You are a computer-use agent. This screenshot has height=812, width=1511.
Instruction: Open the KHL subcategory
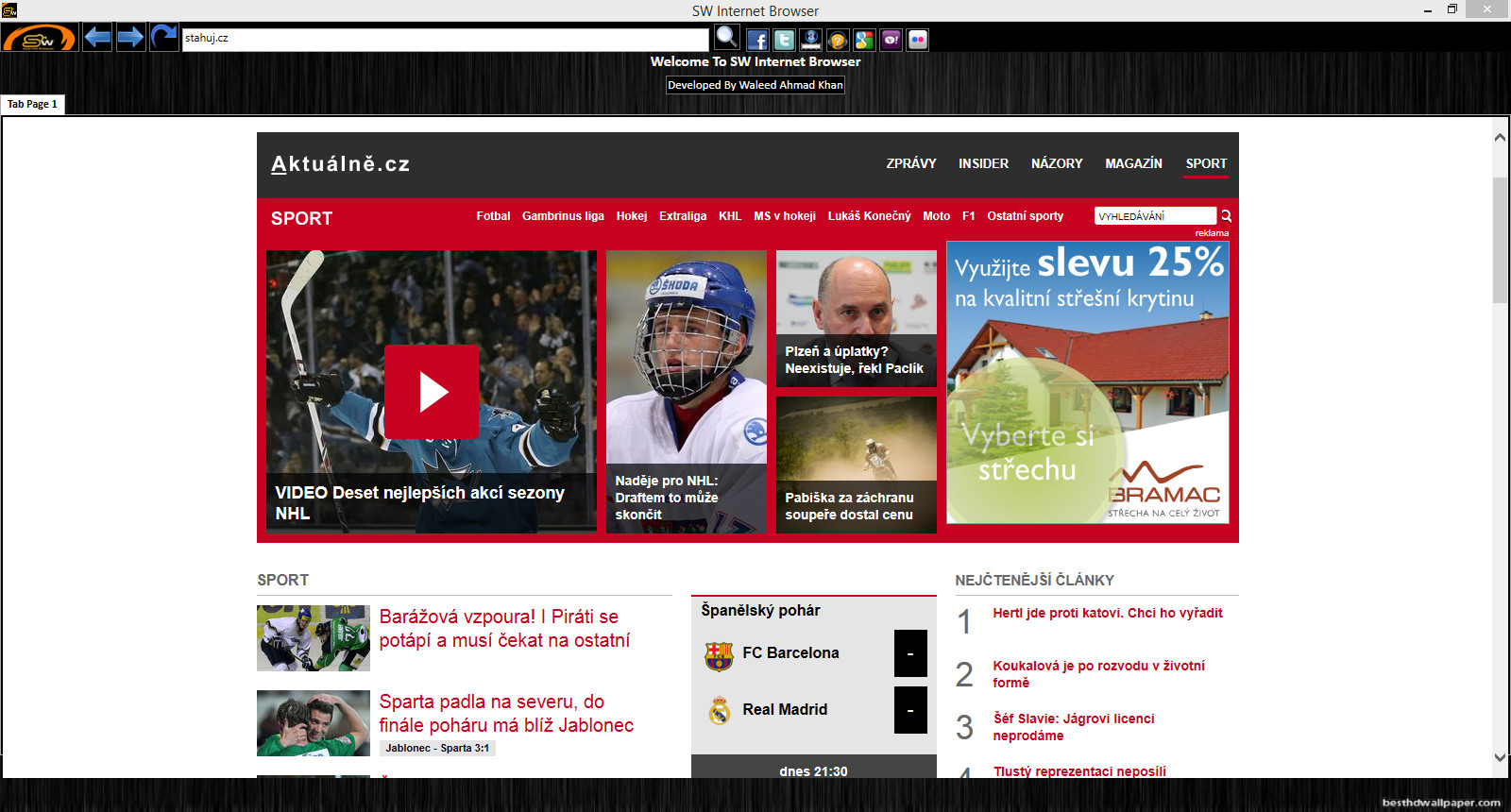(x=730, y=216)
